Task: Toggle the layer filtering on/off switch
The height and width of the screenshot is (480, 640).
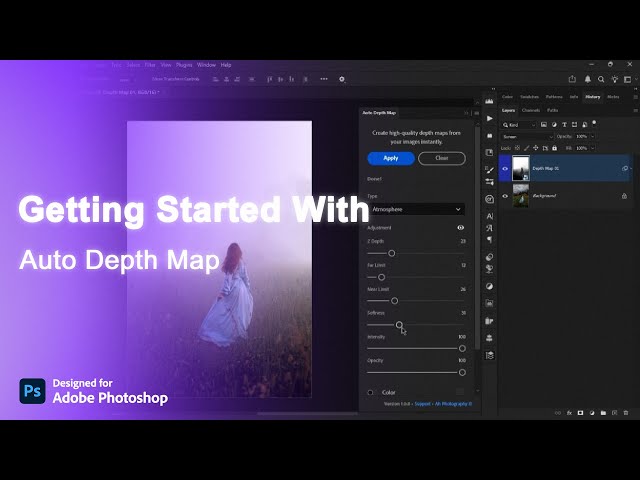Action: click(x=594, y=122)
